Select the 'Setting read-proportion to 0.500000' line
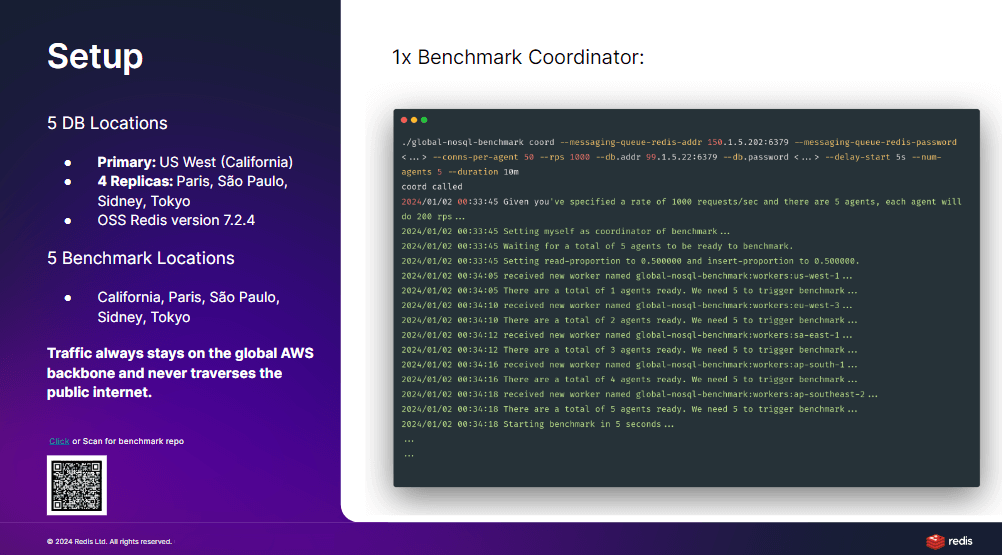The image size is (1002, 555). 630,261
